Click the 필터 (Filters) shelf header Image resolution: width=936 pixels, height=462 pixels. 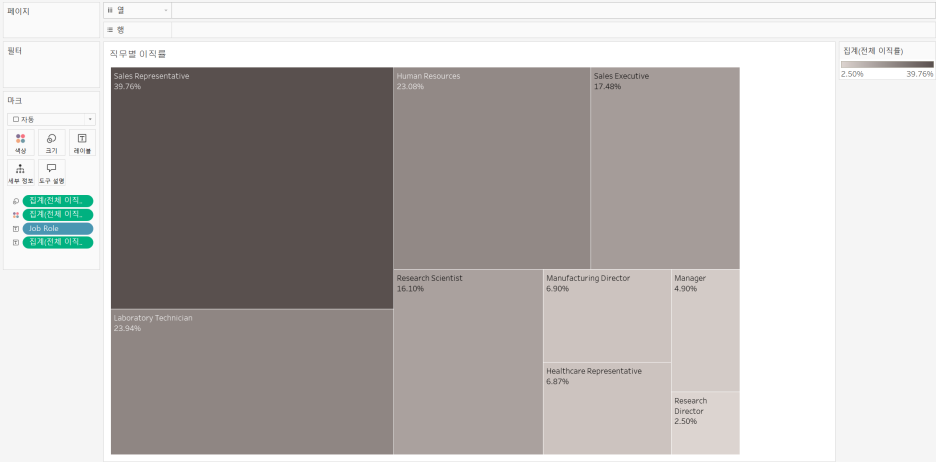tap(14, 51)
